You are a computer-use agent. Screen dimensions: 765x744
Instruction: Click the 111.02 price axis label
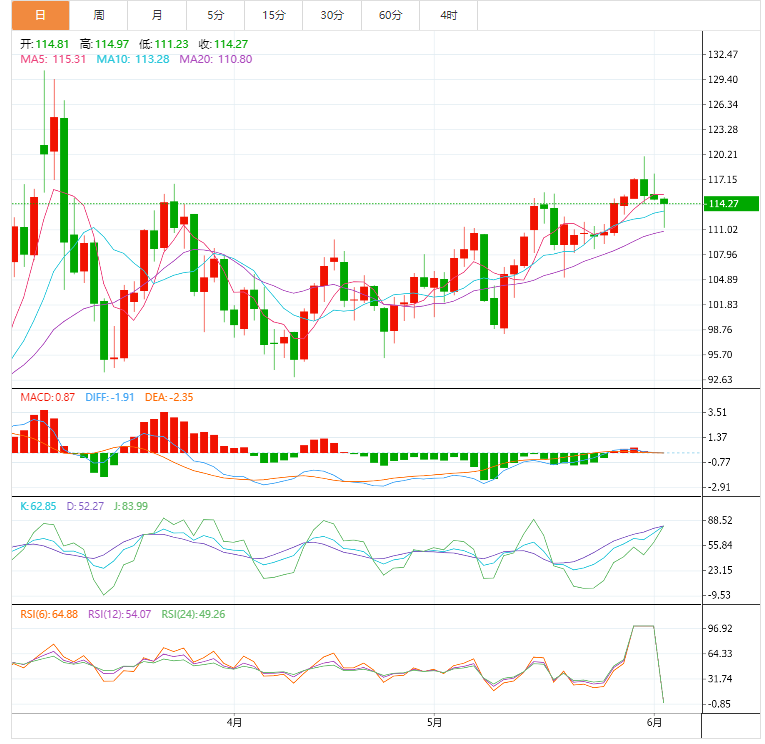pos(723,230)
